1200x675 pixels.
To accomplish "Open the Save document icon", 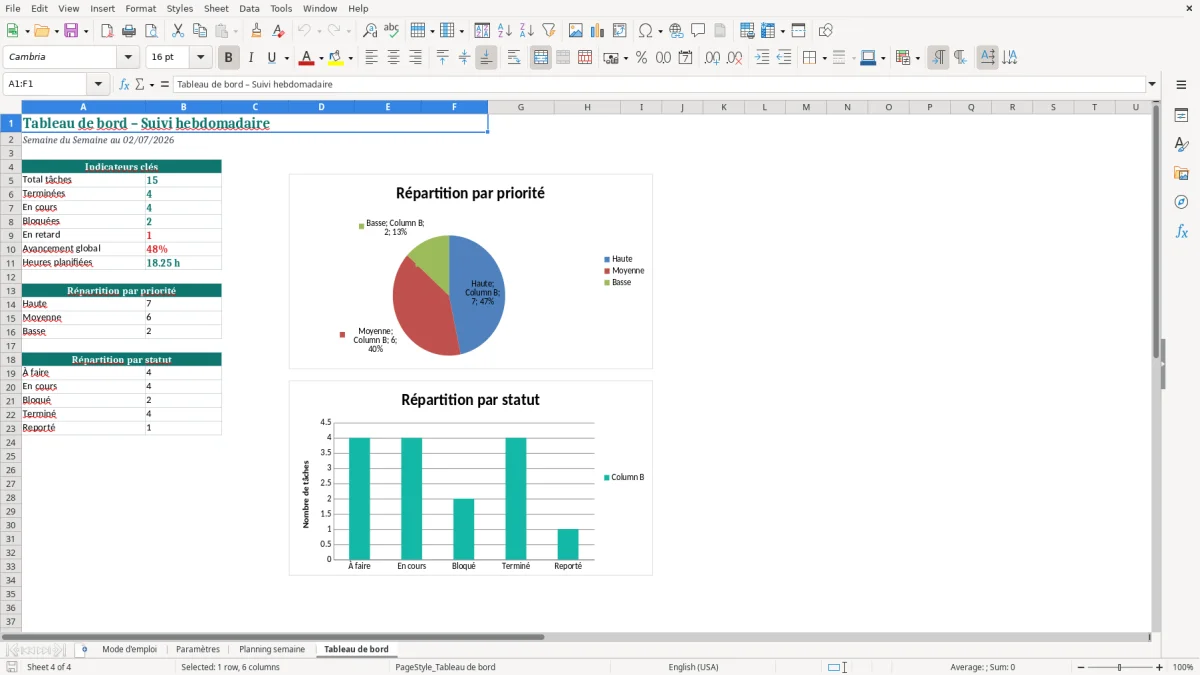I will (71, 31).
